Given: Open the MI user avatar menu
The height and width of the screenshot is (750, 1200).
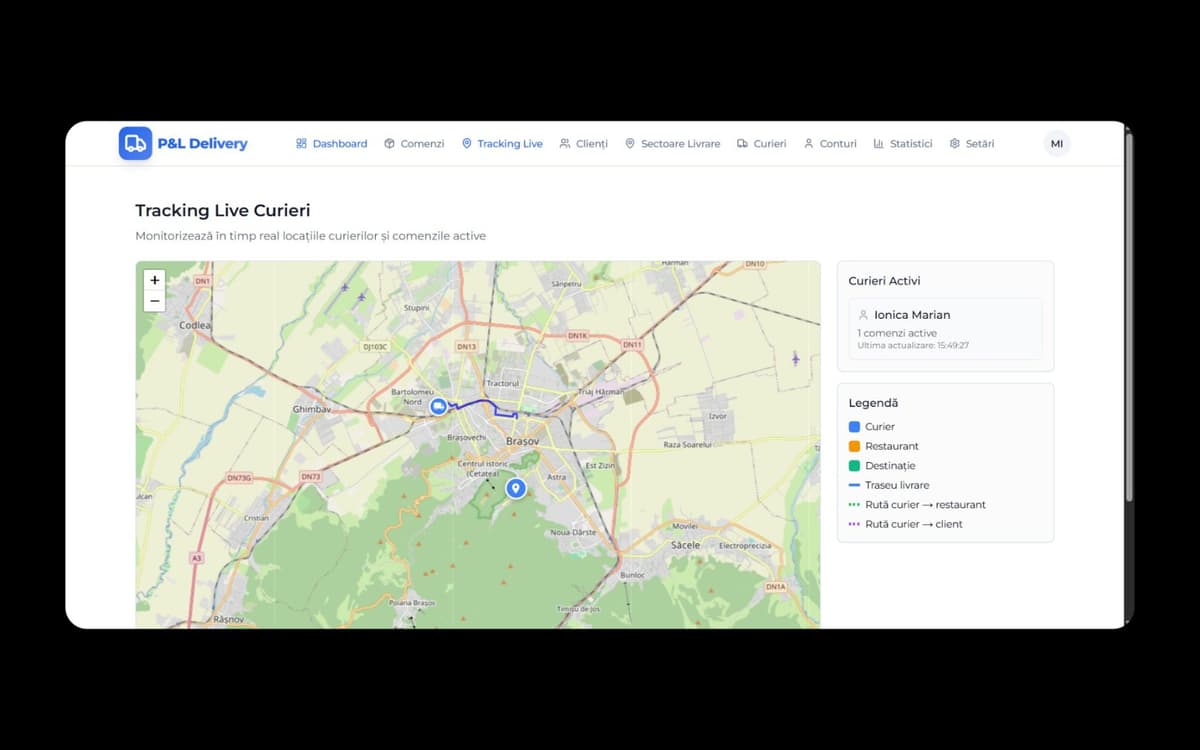Looking at the screenshot, I should tap(1057, 144).
